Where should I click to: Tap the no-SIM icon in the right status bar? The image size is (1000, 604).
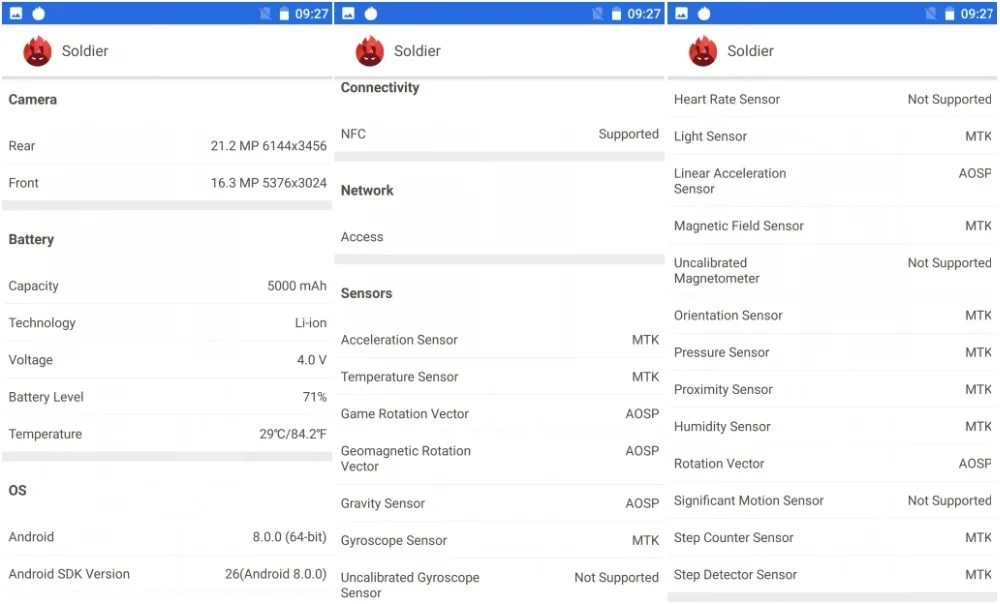pyautogui.click(x=931, y=14)
